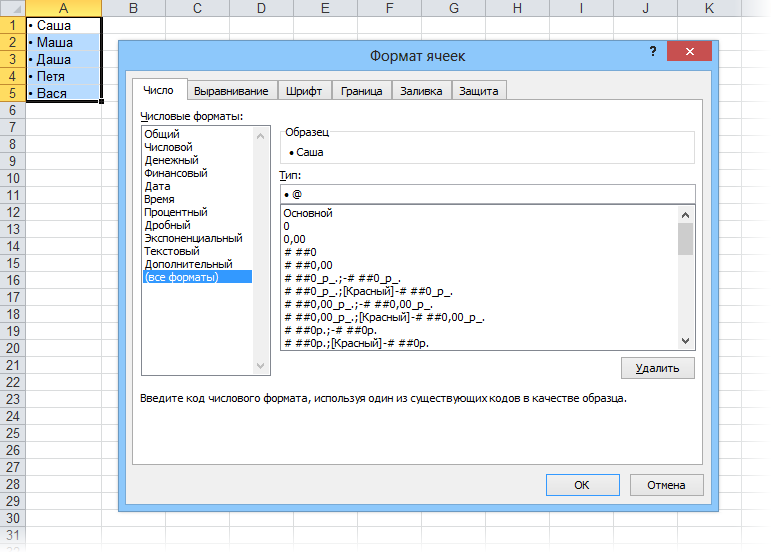Click scroll up arrow of type list

tap(685, 215)
